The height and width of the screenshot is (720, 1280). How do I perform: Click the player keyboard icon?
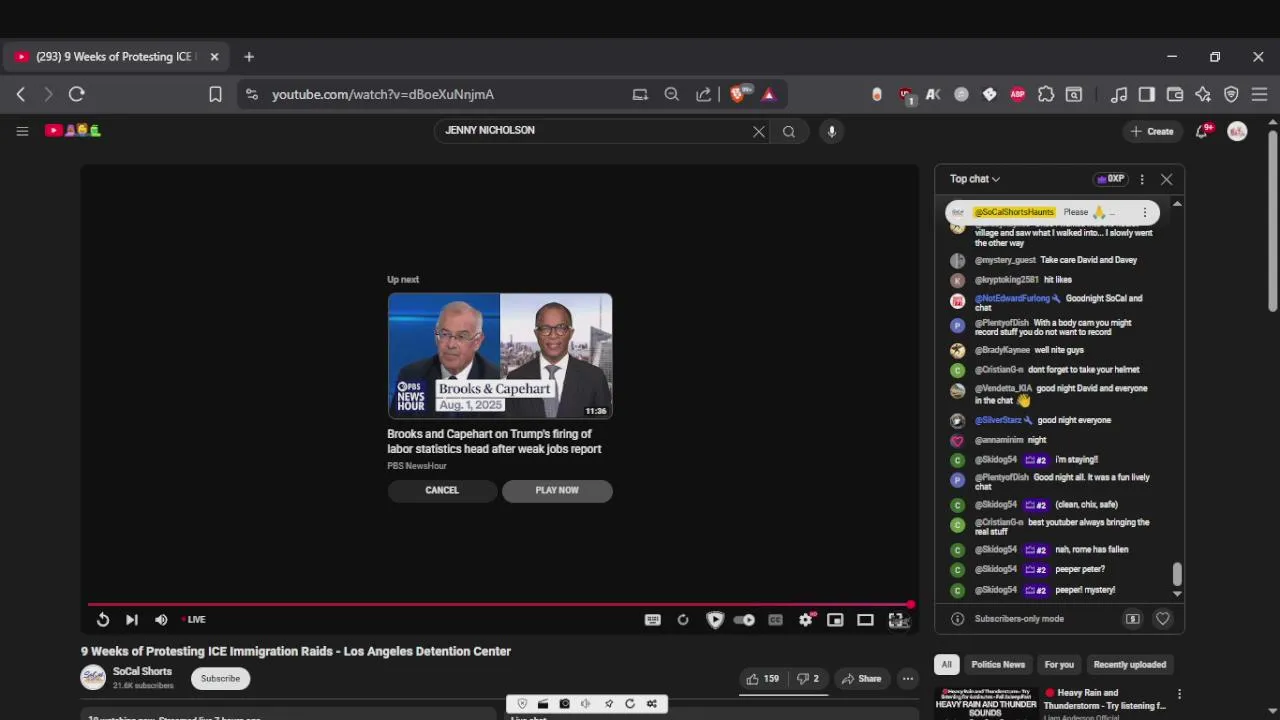653,620
